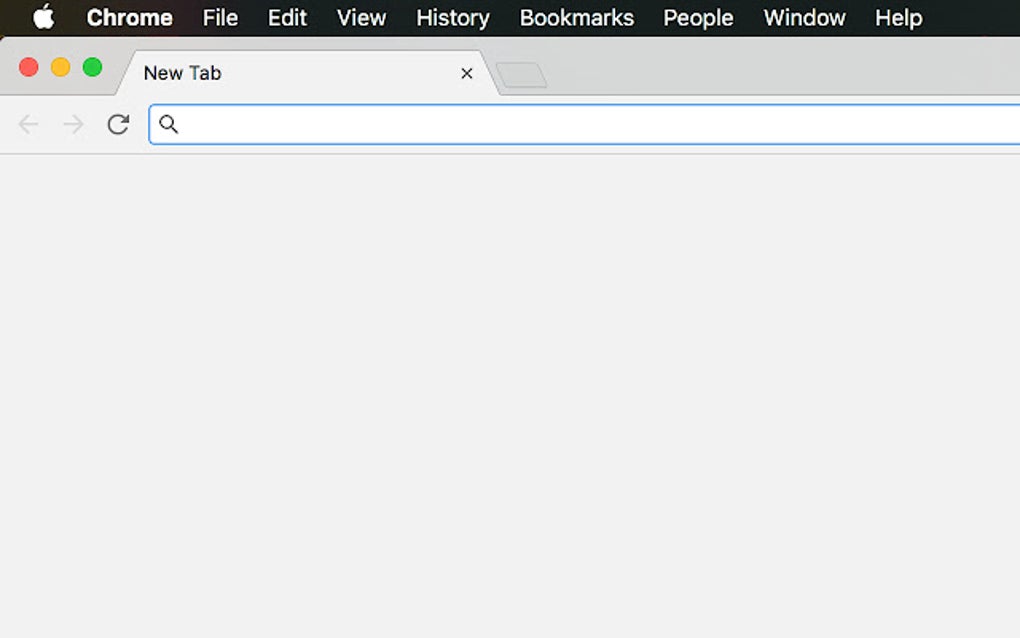
Task: Reload the current page
Action: [117, 124]
